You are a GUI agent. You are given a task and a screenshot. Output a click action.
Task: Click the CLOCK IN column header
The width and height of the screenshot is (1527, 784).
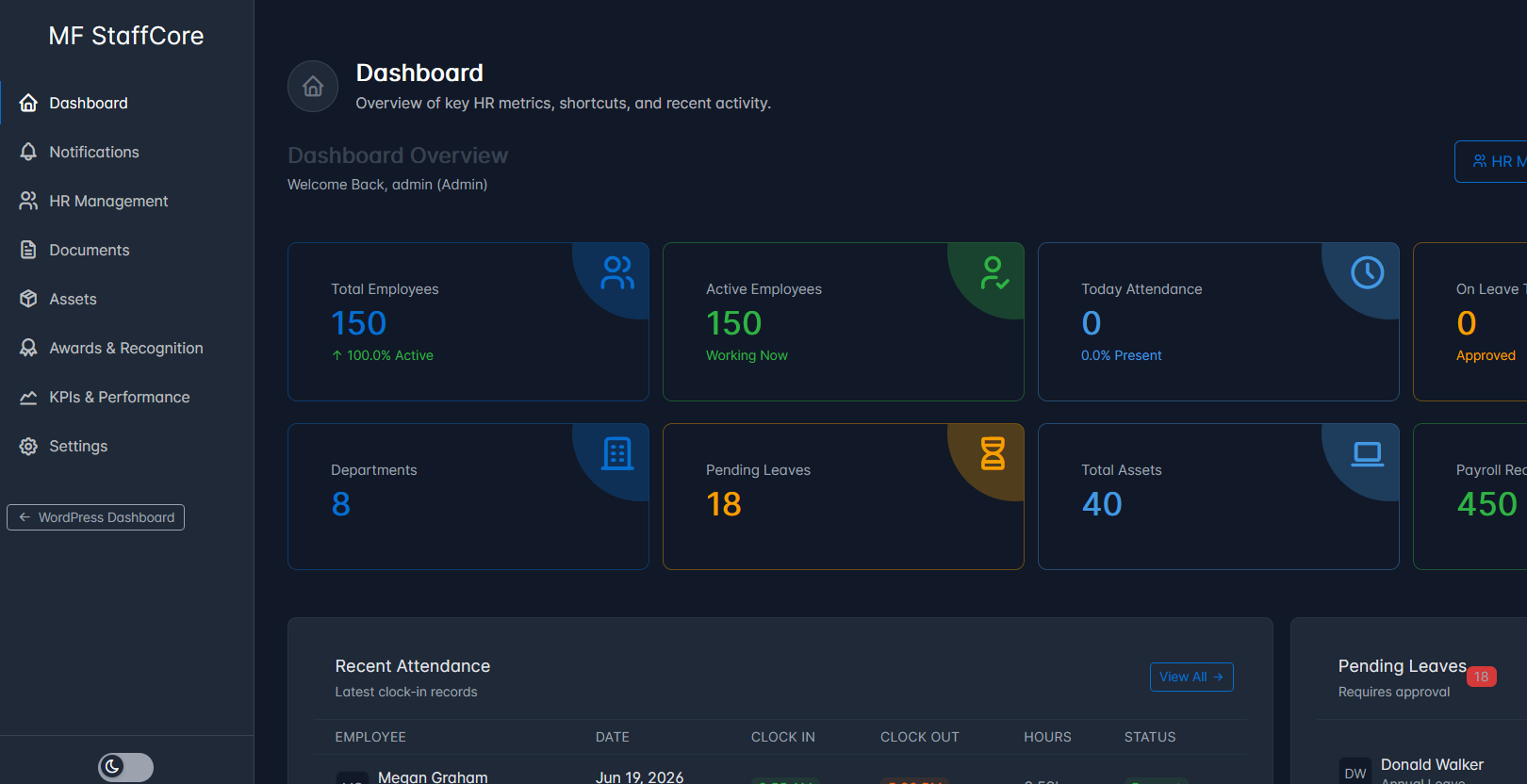tap(783, 737)
